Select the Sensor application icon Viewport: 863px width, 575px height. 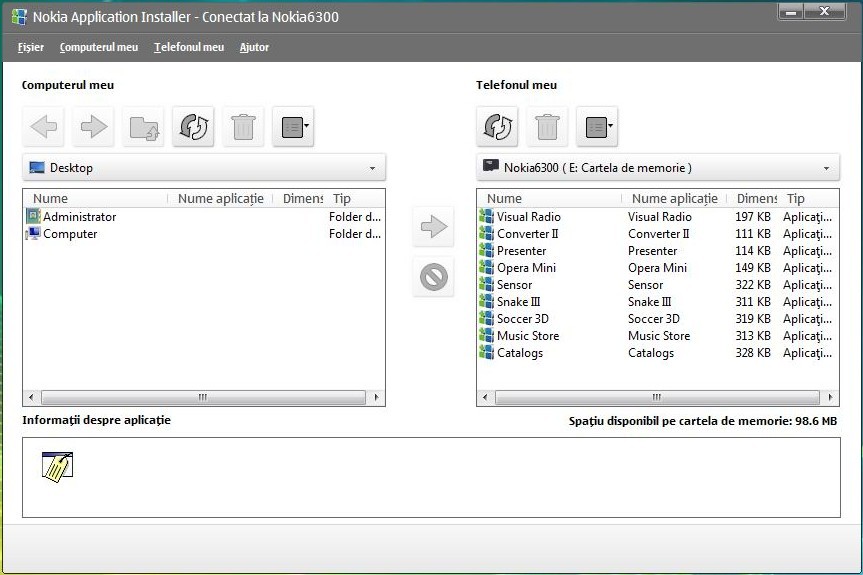[486, 284]
